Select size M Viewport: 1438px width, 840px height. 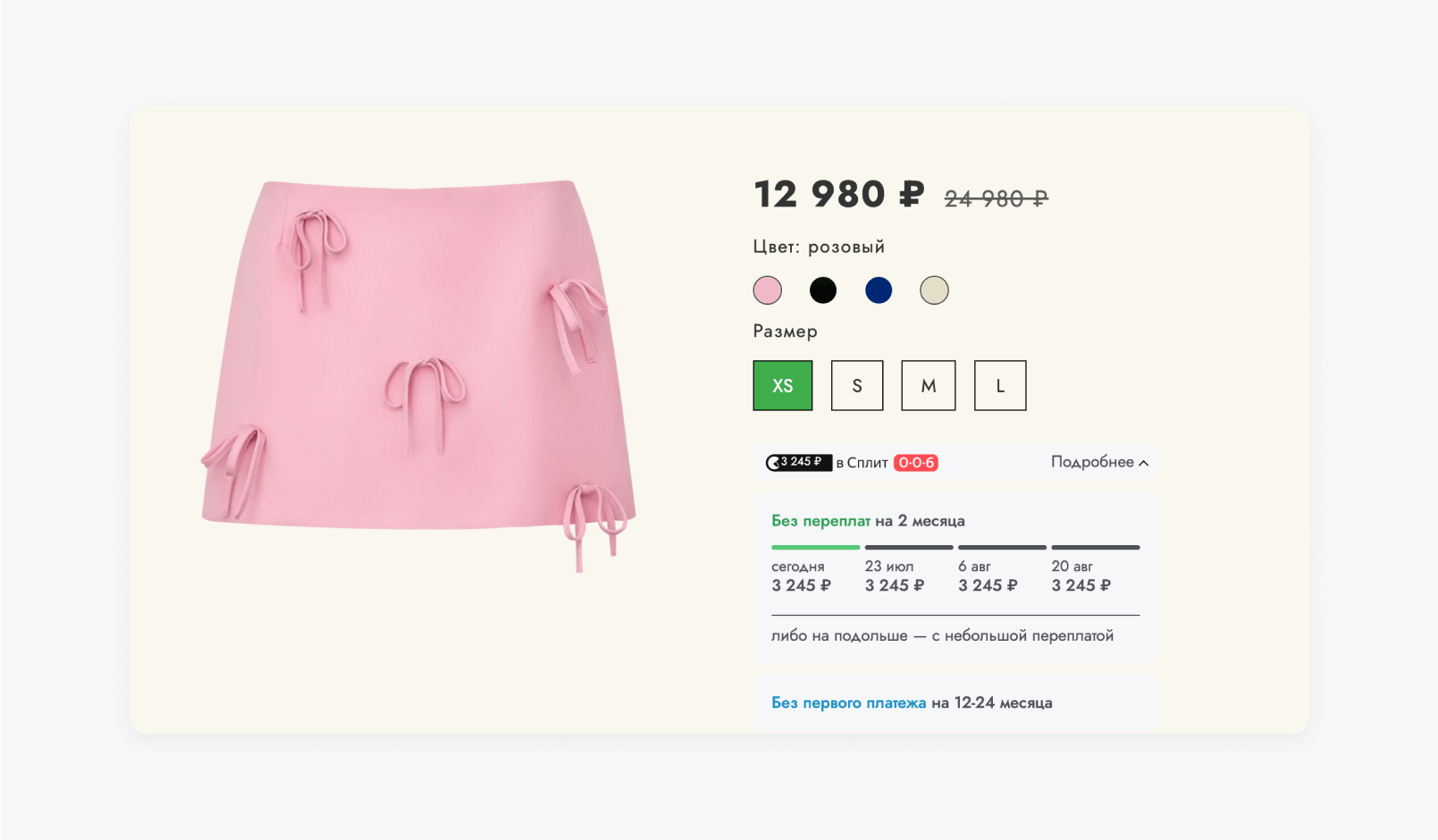pyautogui.click(x=929, y=386)
